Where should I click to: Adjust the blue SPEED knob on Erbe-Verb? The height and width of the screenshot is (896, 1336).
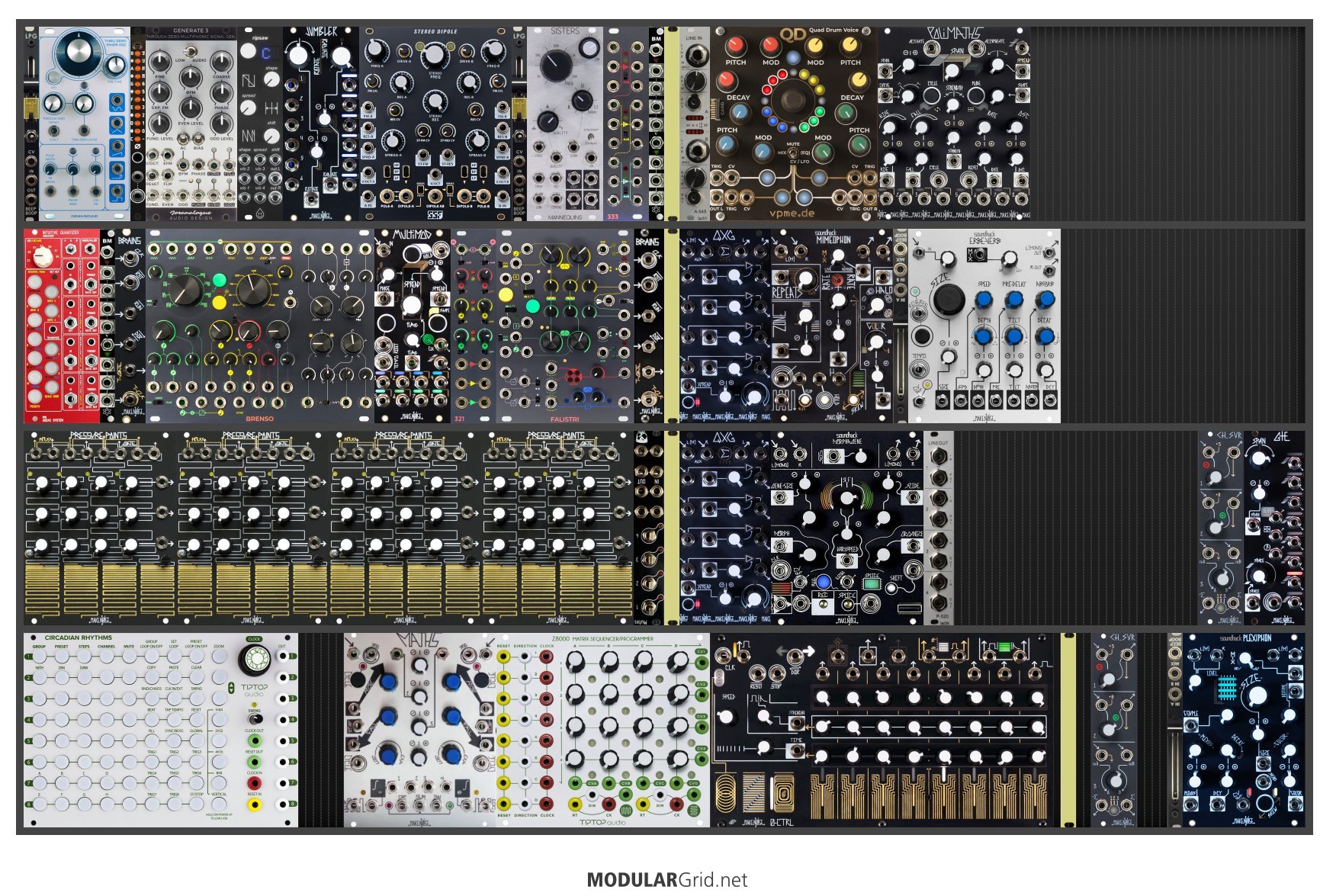(x=984, y=300)
